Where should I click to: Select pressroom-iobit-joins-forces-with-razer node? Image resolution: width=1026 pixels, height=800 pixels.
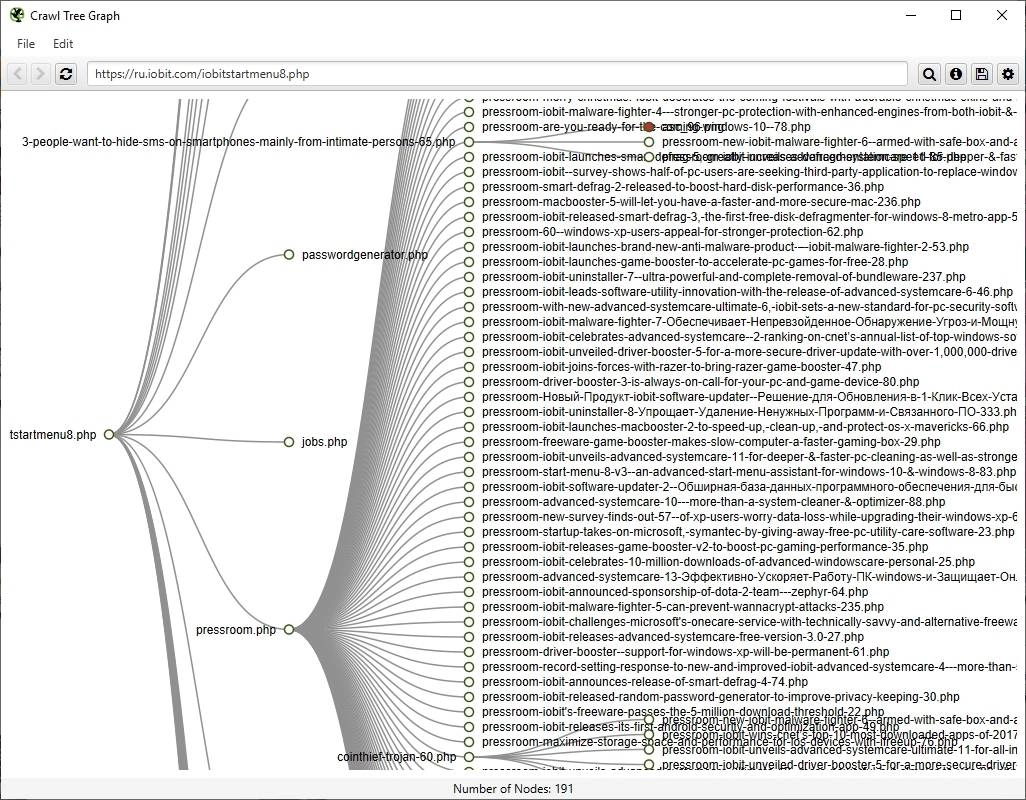[469, 367]
